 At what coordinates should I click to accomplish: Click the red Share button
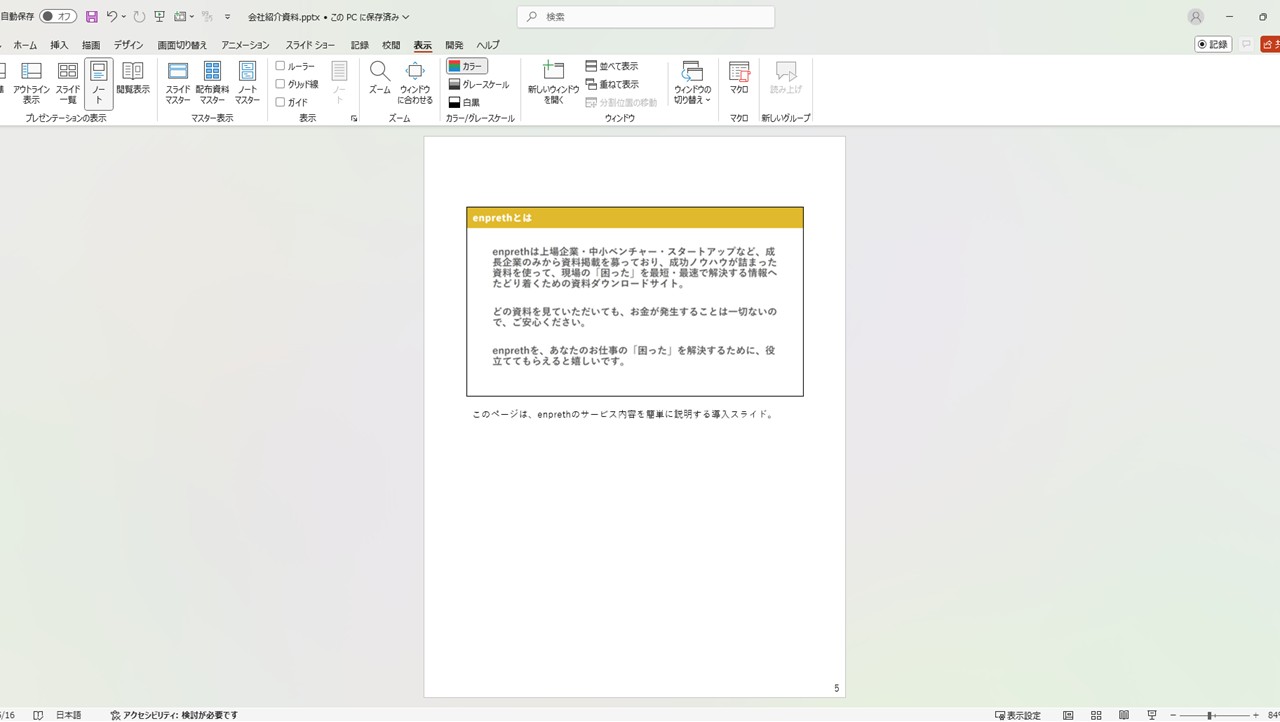pos(1270,44)
